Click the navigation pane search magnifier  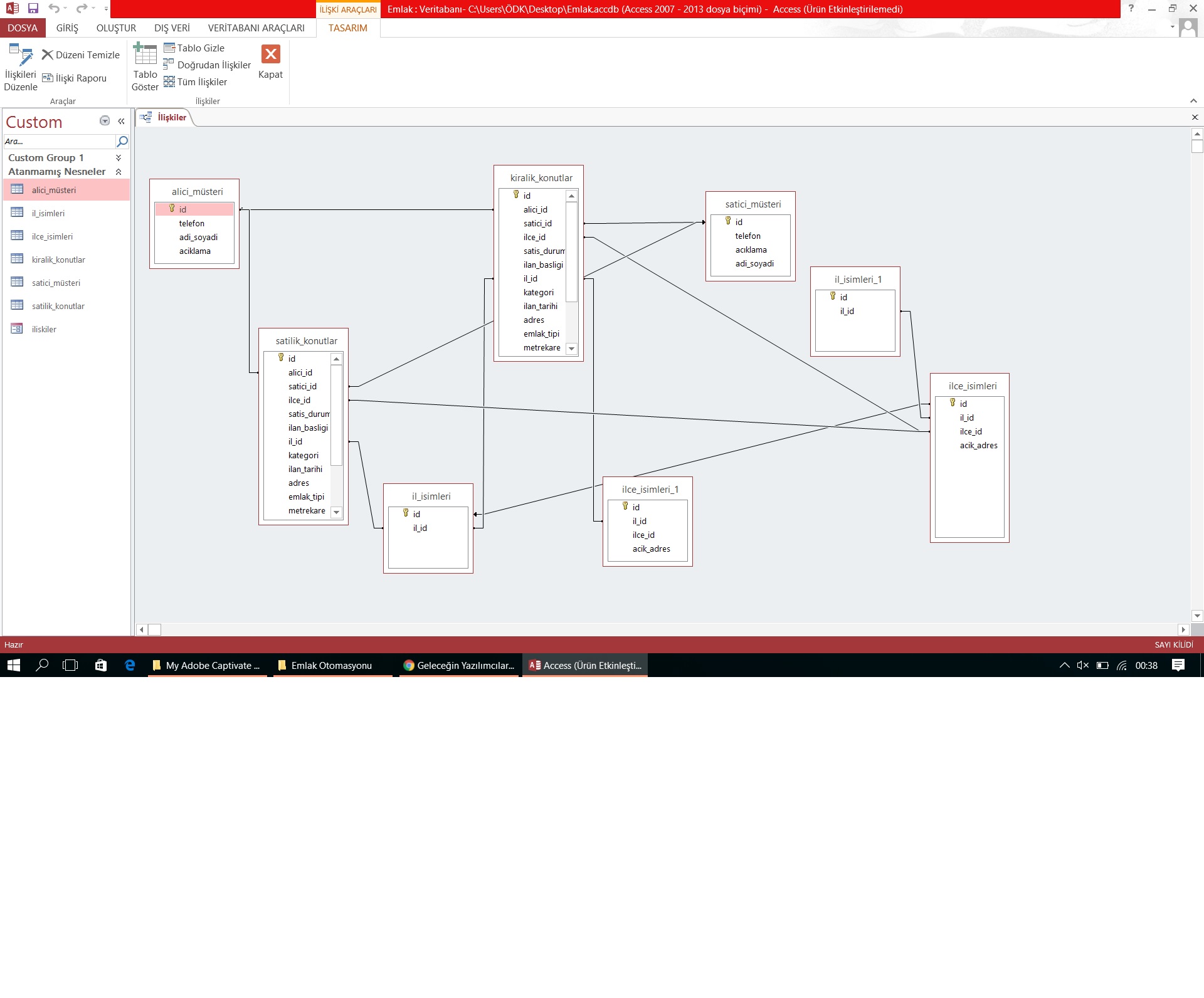tap(122, 142)
